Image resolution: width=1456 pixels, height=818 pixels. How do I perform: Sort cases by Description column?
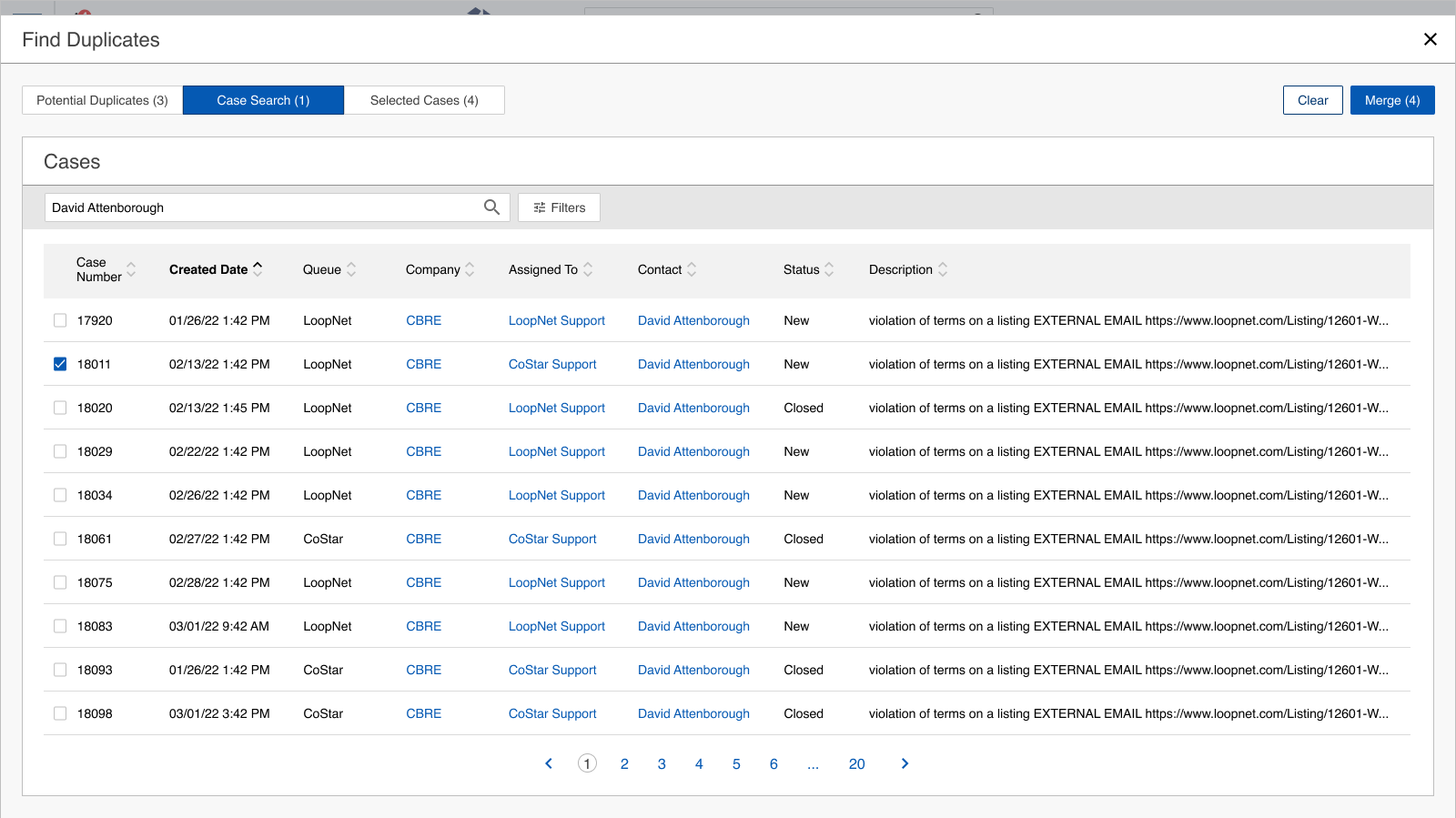943,269
